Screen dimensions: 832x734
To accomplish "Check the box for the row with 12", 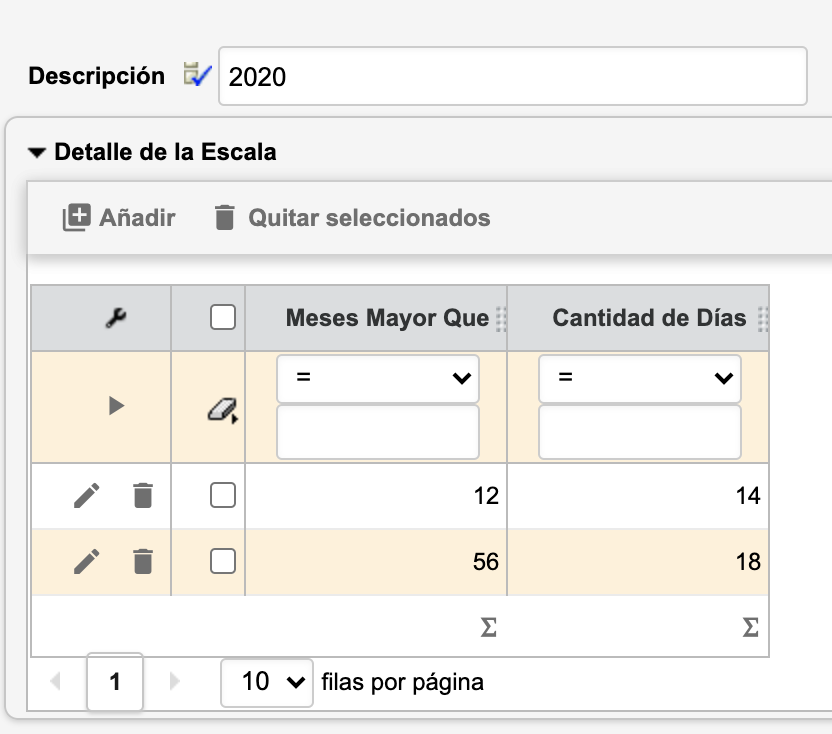I will click(x=223, y=495).
